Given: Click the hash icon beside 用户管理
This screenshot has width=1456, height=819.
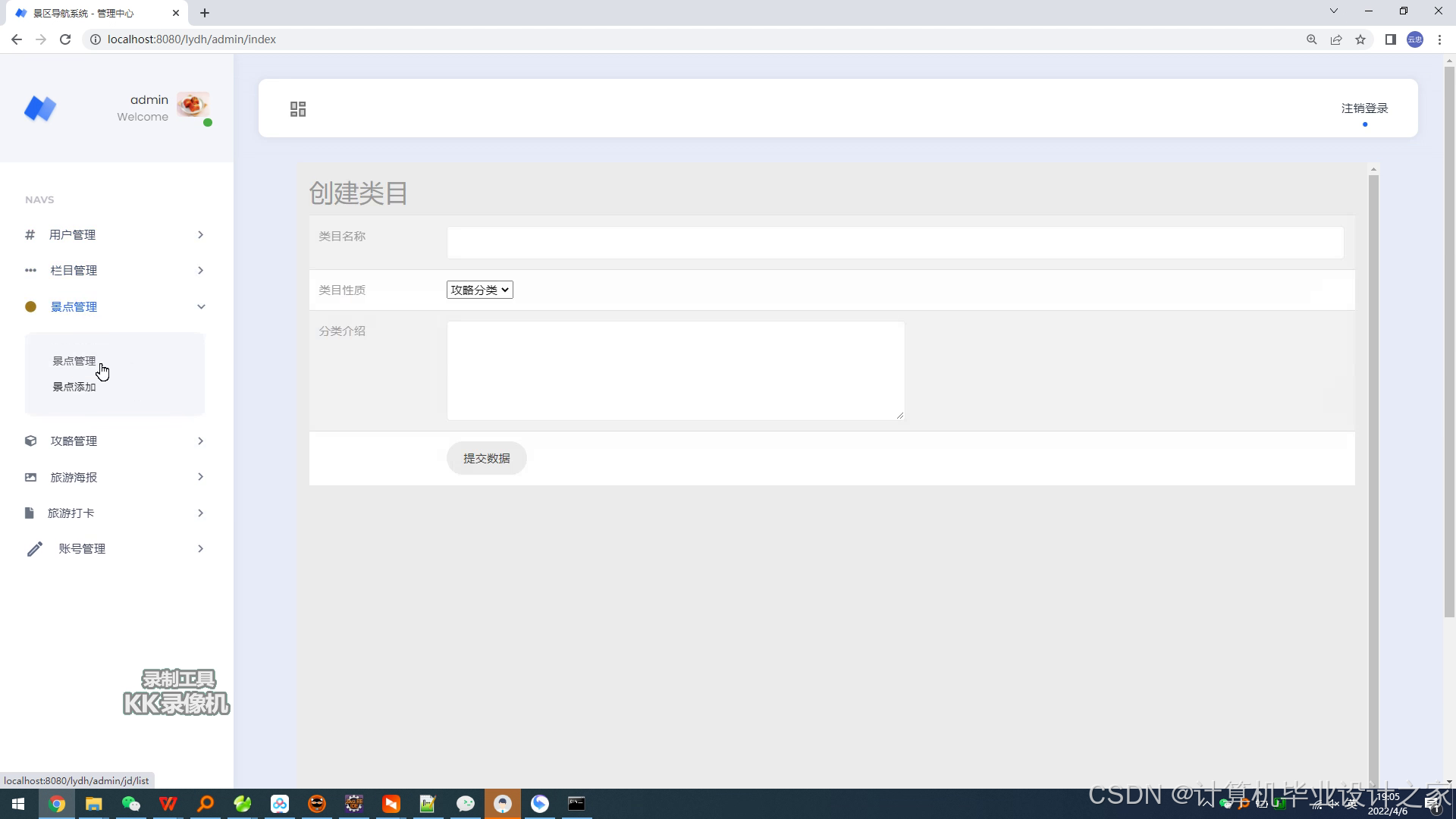Looking at the screenshot, I should (30, 235).
